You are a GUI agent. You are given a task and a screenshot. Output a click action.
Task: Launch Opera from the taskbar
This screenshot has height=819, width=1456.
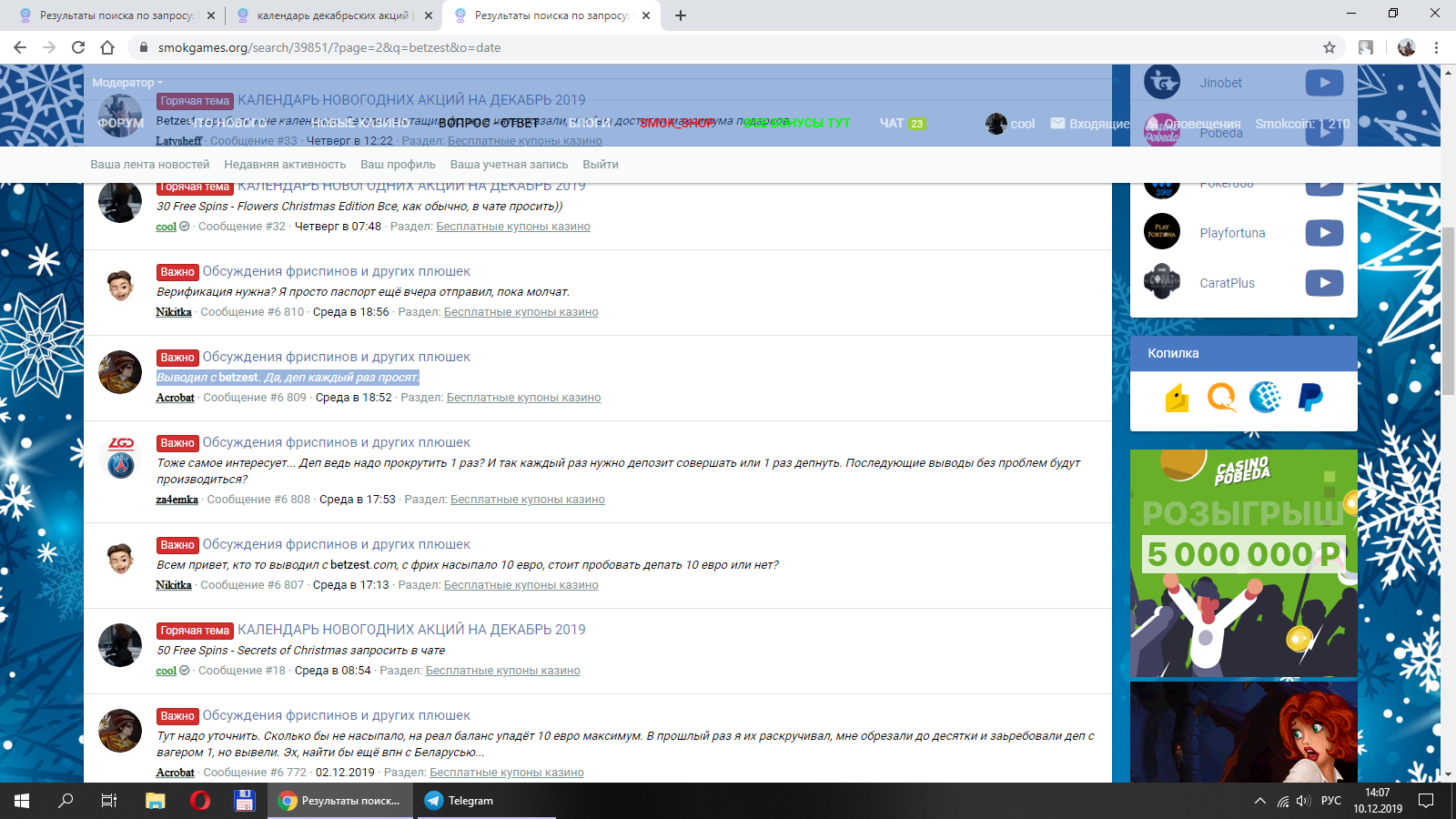tap(200, 801)
